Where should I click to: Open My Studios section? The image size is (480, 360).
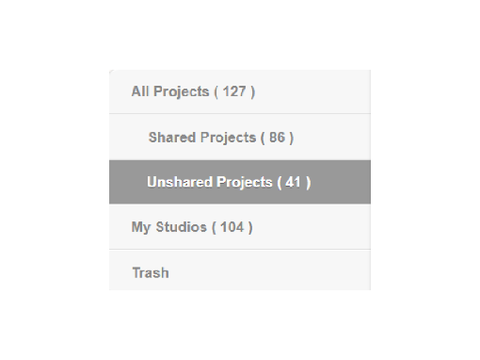(240, 227)
